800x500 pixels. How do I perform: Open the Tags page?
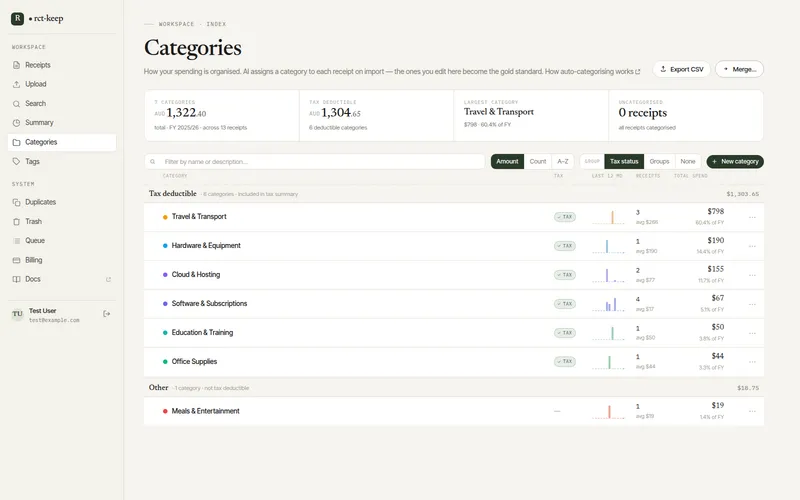click(62, 162)
